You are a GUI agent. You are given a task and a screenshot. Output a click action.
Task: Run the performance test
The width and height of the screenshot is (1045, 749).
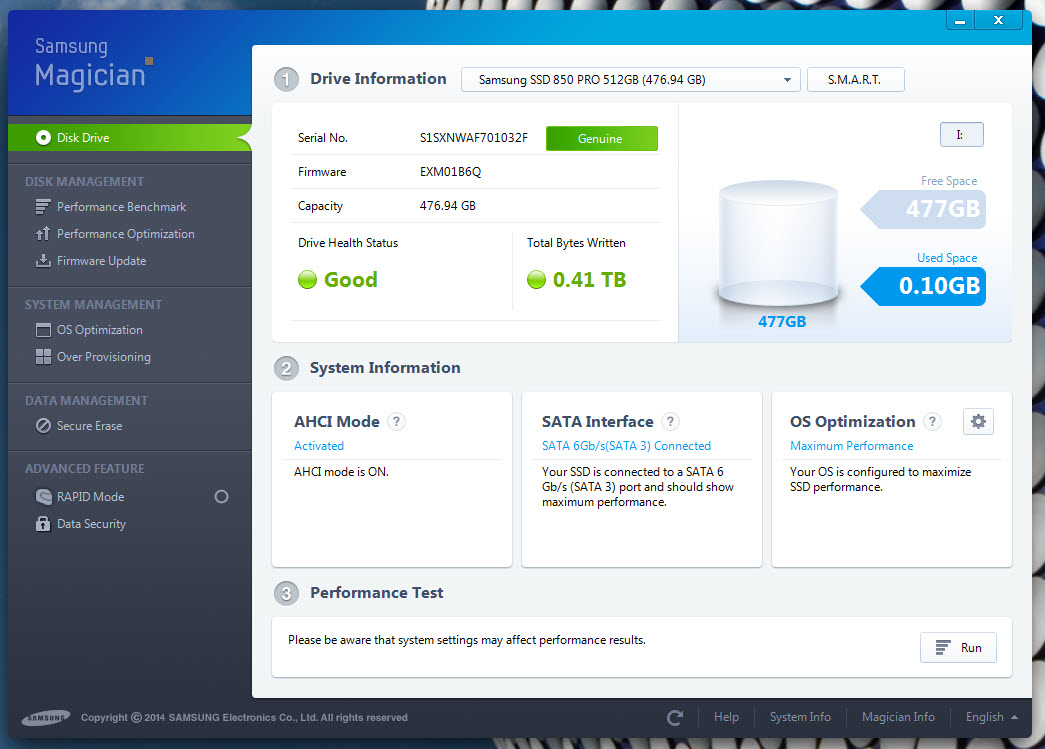click(x=958, y=648)
